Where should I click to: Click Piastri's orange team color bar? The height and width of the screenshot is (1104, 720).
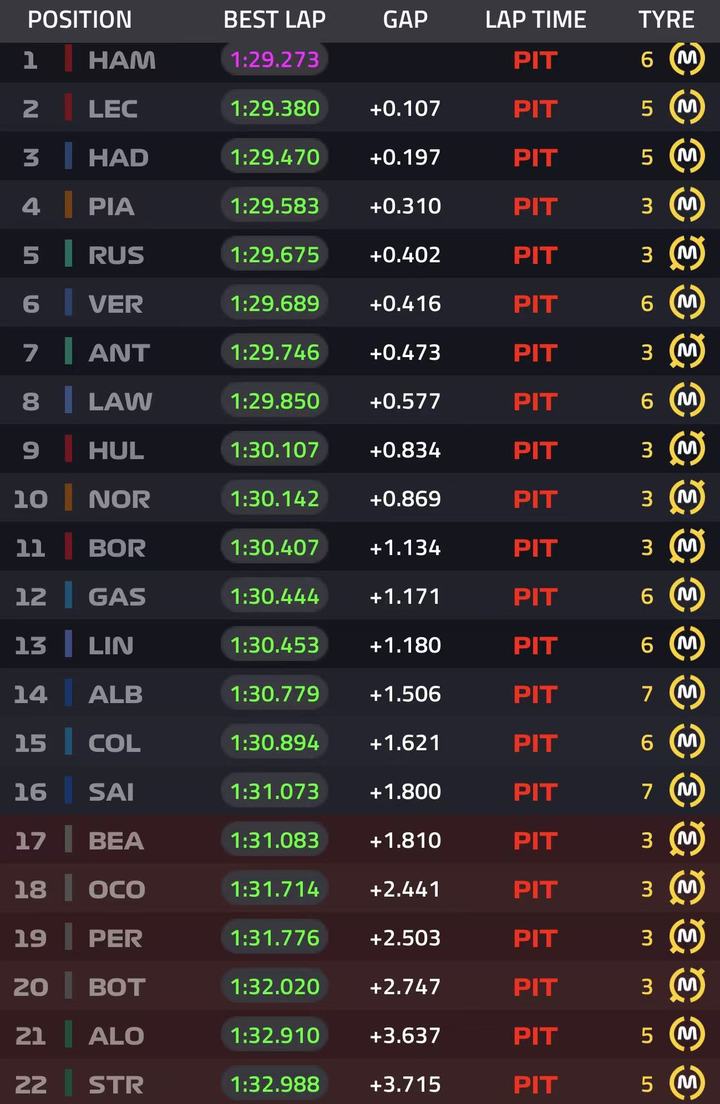coord(68,206)
